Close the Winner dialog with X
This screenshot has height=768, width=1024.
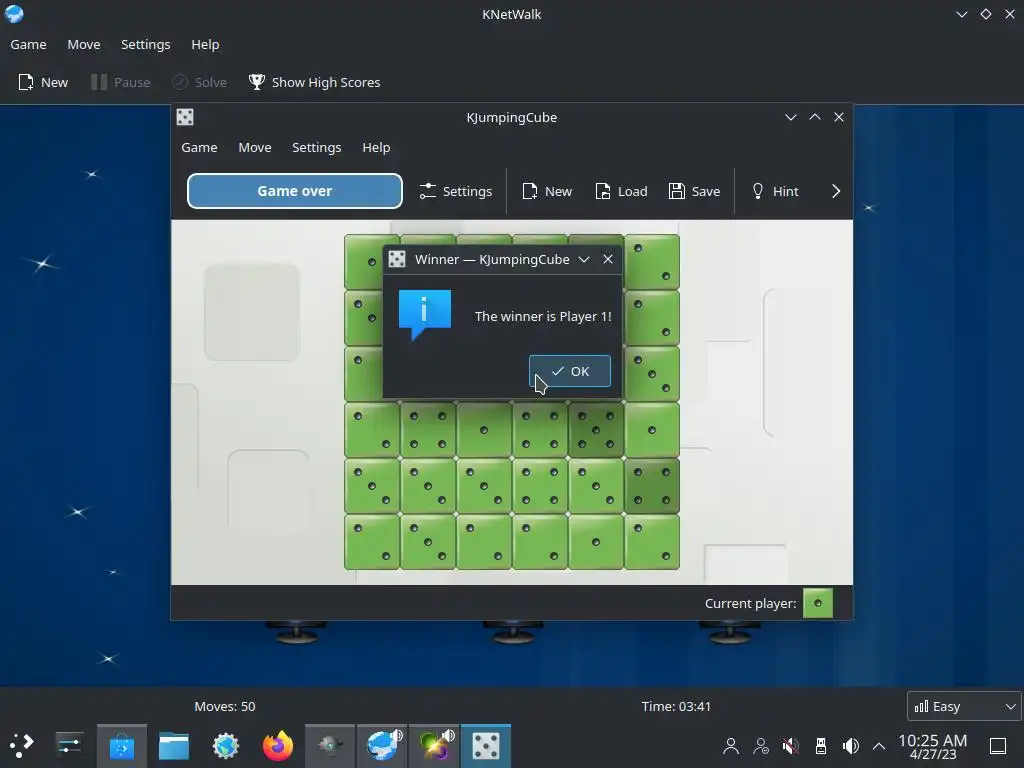point(608,259)
